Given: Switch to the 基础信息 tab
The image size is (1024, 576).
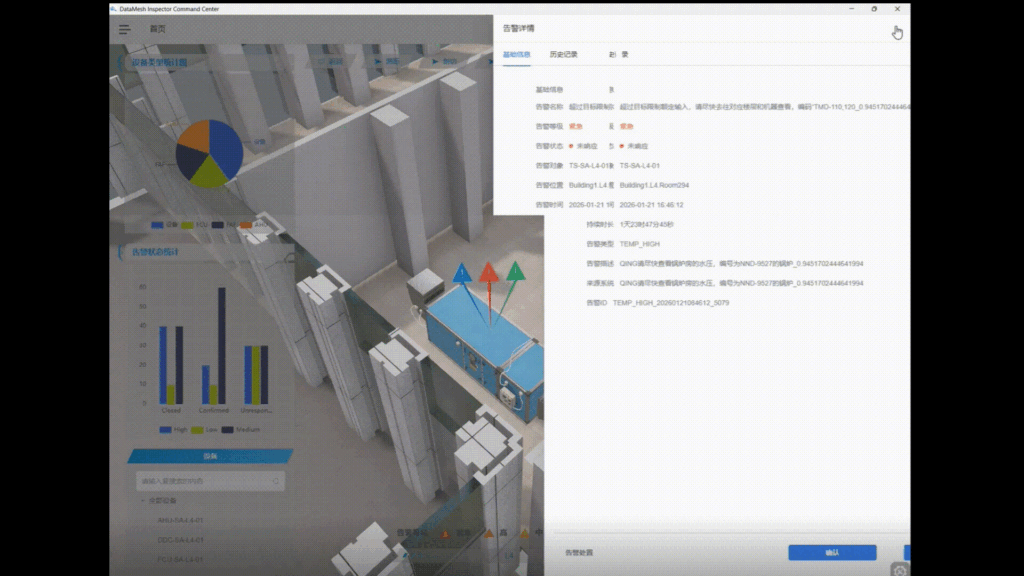Looking at the screenshot, I should click(x=517, y=54).
